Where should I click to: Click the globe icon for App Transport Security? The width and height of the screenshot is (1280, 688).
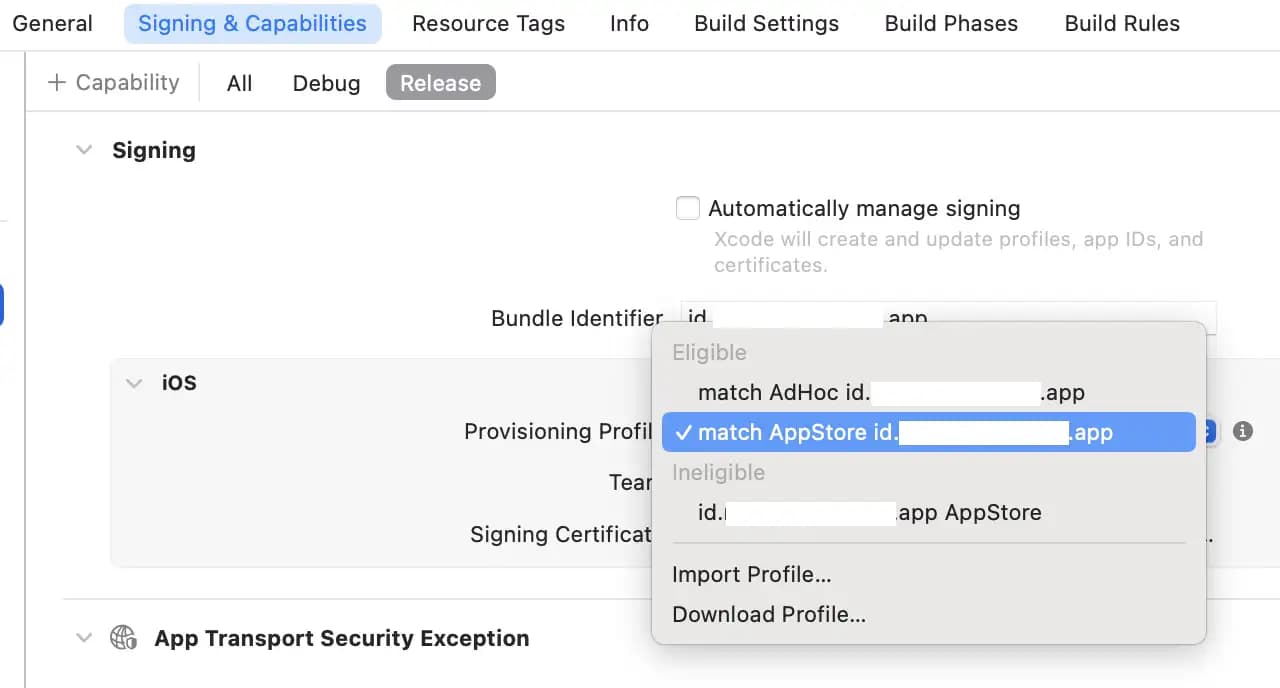click(x=123, y=638)
